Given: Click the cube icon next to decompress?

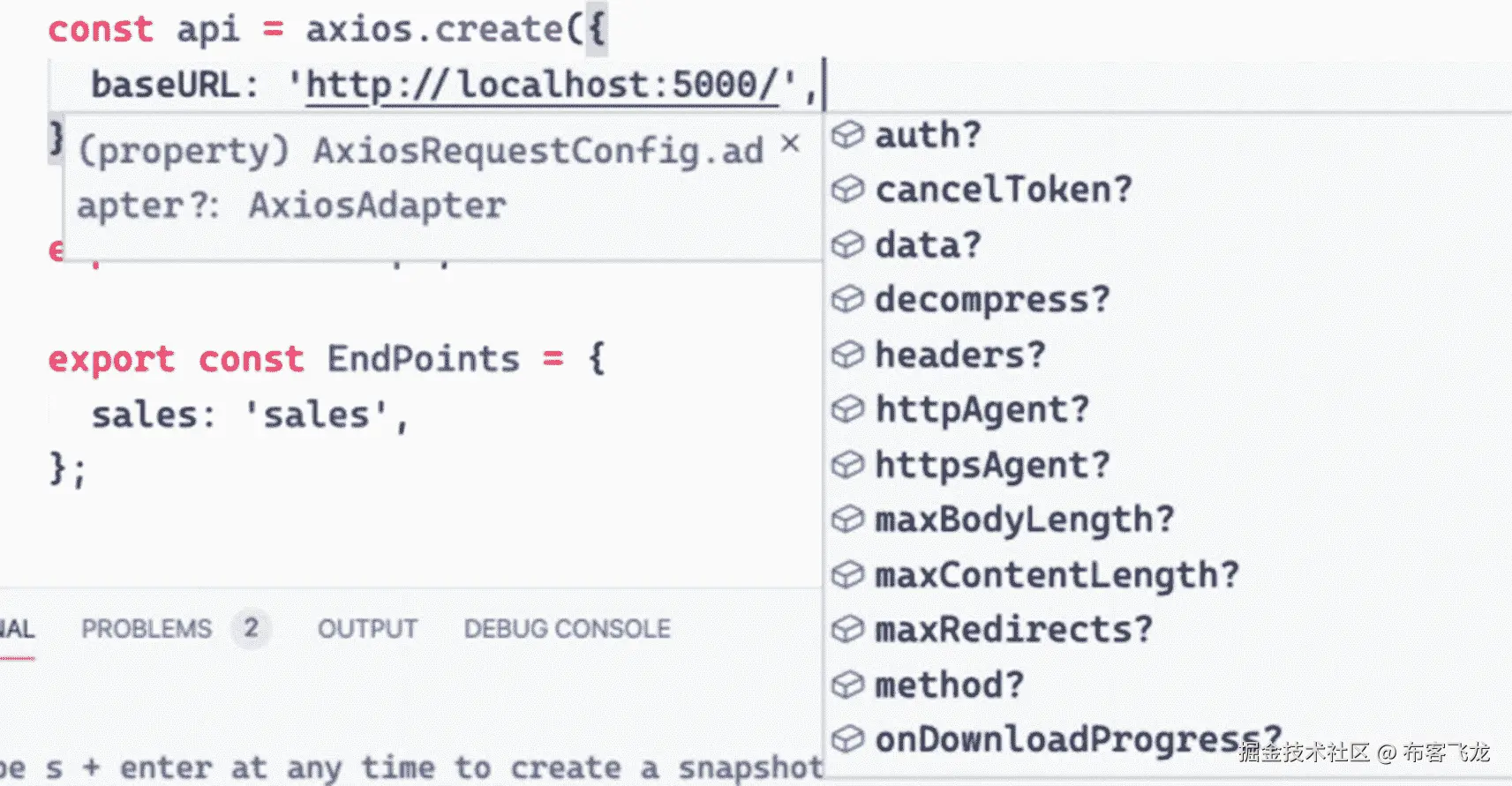Looking at the screenshot, I should point(847,300).
